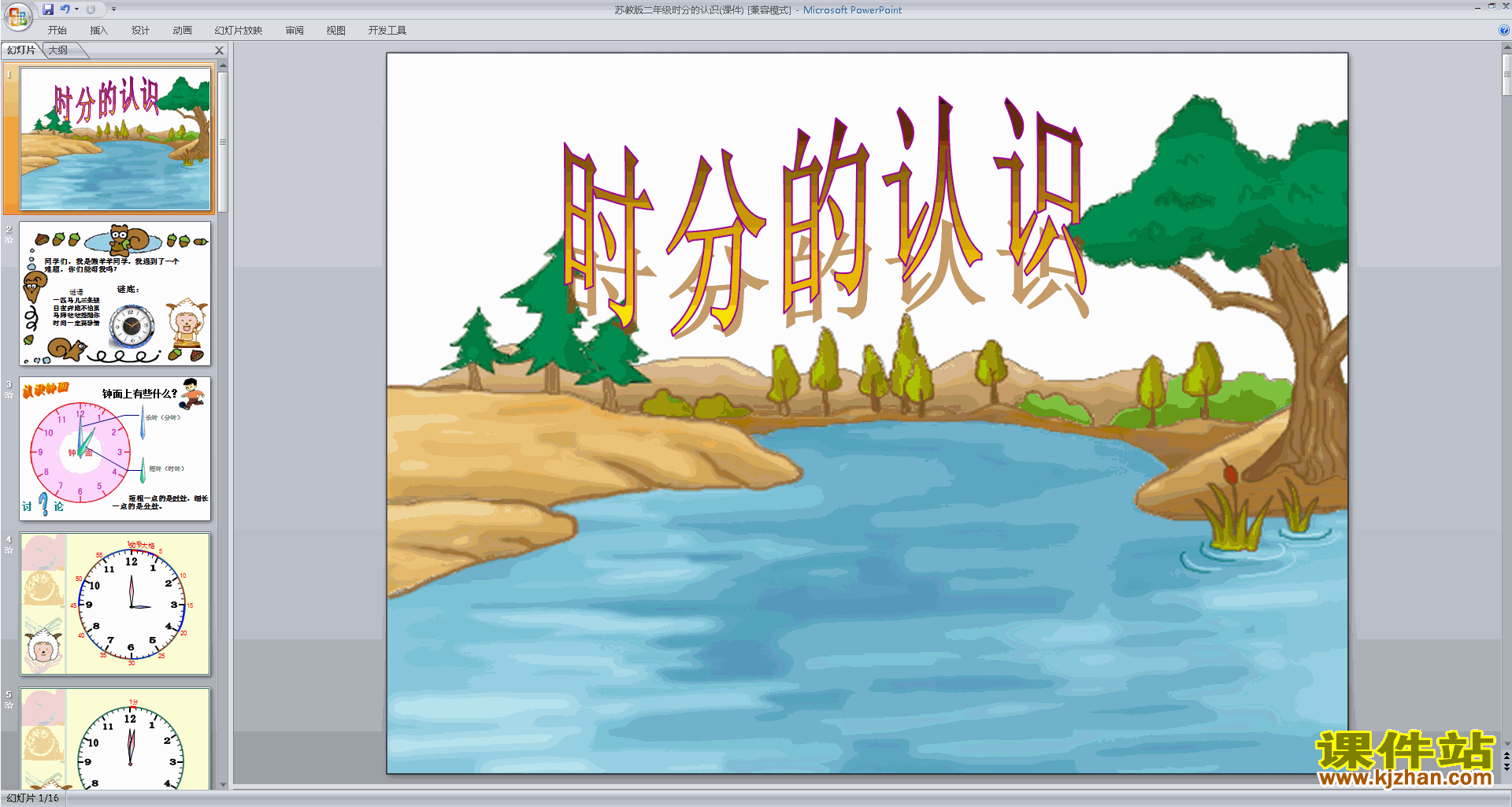Click the animation star icon beside slide 4

[9, 550]
